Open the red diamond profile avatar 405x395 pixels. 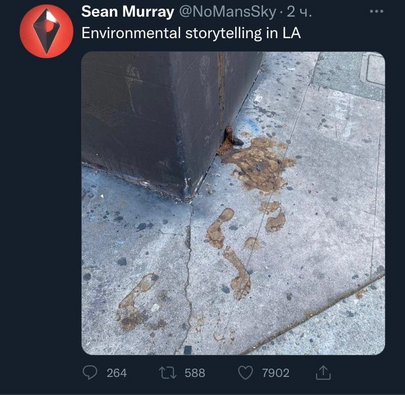46,31
